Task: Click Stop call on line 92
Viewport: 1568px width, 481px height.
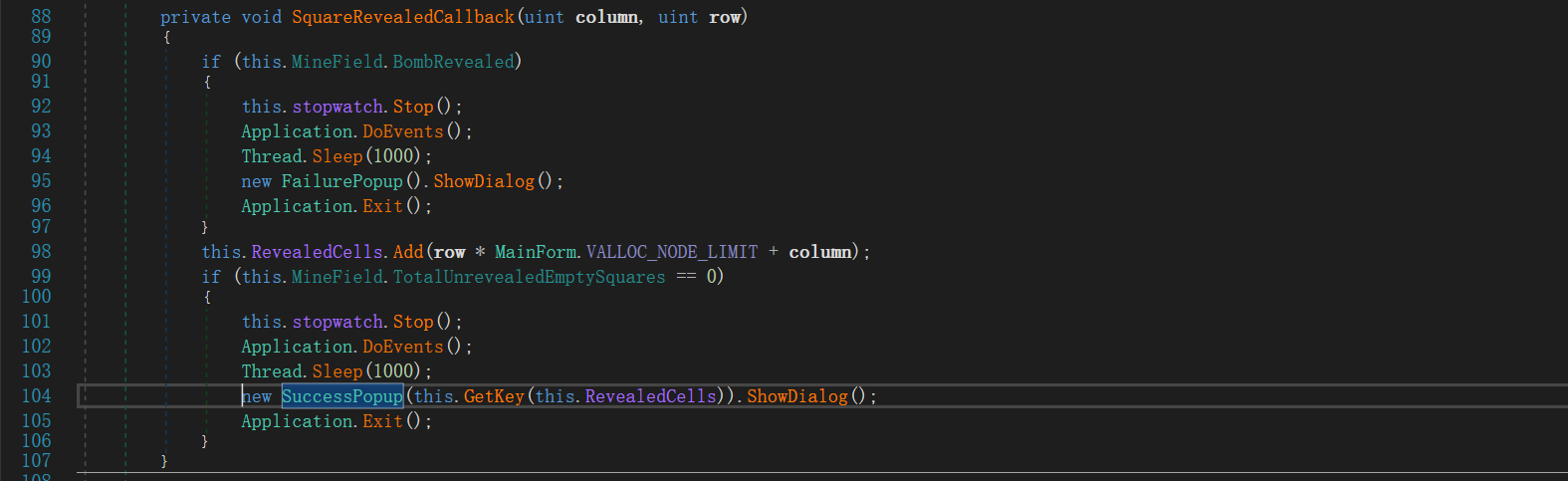Action: [x=413, y=107]
